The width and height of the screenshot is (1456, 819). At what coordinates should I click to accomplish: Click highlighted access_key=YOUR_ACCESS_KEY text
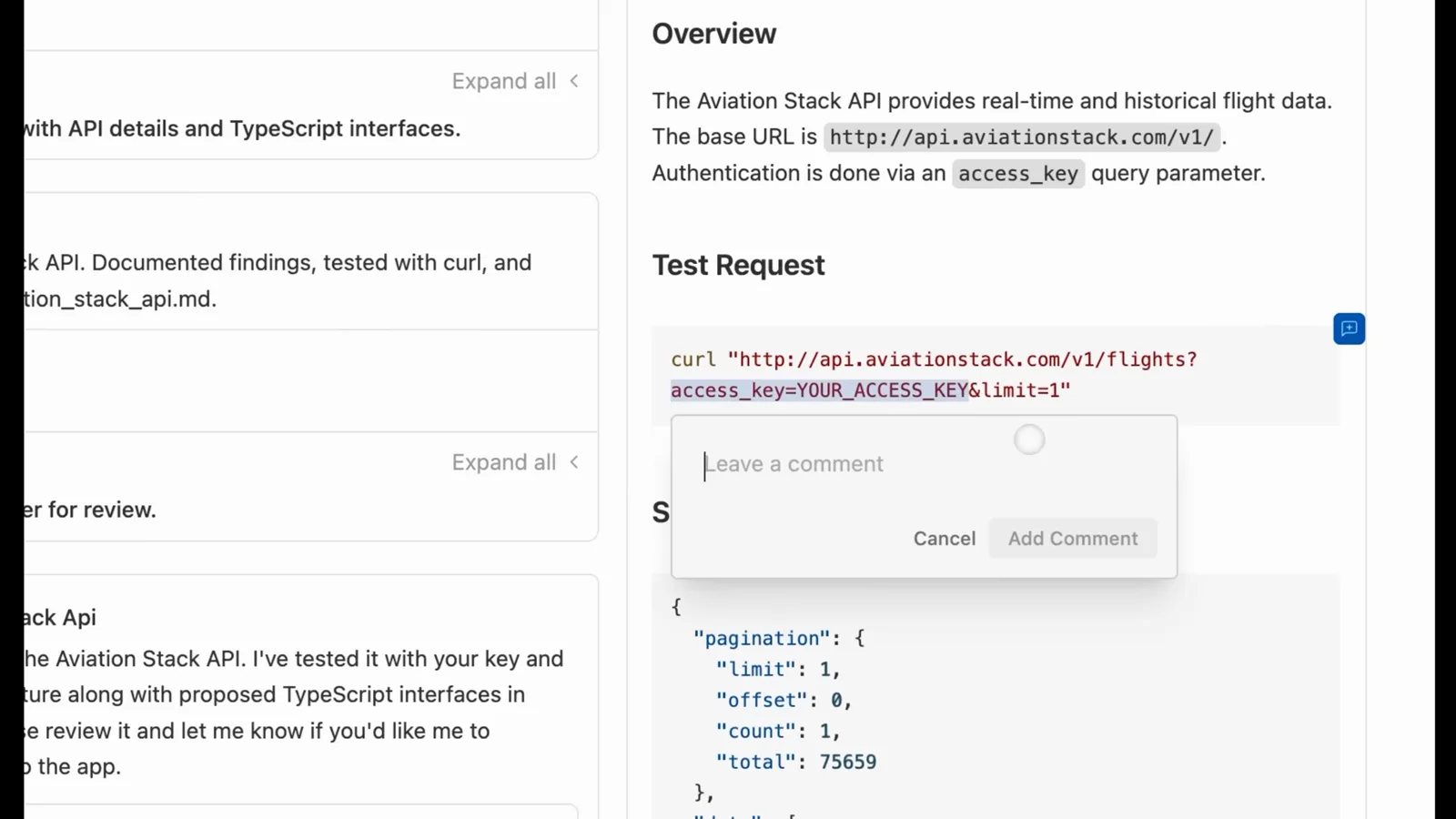pyautogui.click(x=819, y=390)
